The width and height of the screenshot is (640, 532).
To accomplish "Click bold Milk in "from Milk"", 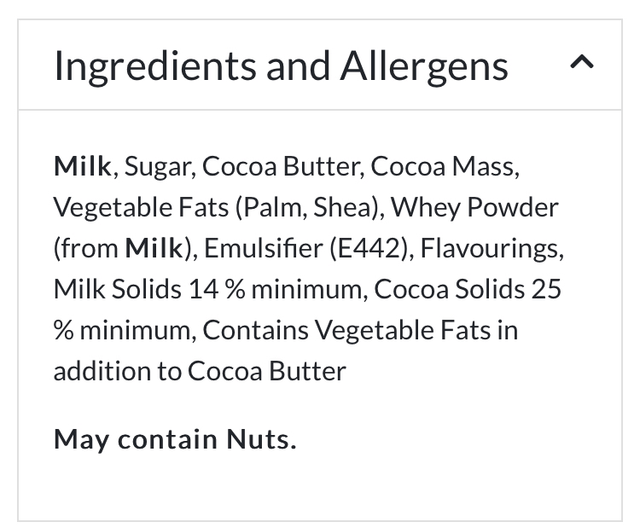I will coord(155,248).
